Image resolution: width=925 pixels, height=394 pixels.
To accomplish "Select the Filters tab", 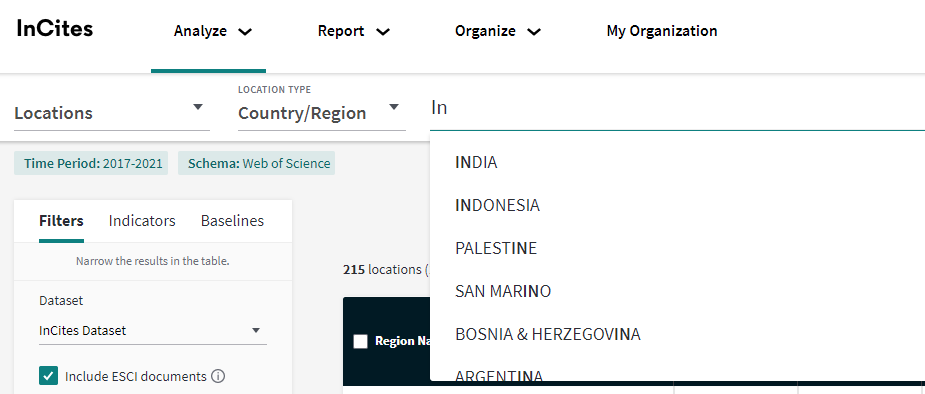I will click(x=61, y=221).
